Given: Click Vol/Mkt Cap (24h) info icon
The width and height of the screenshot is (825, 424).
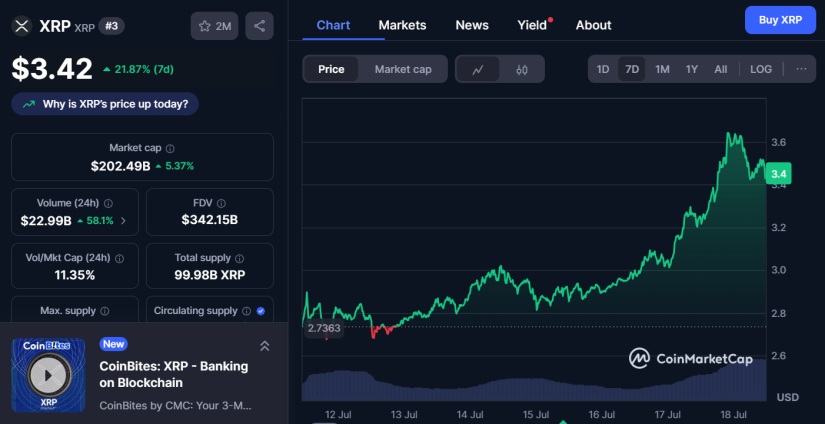Looking at the screenshot, I should click(x=119, y=258).
